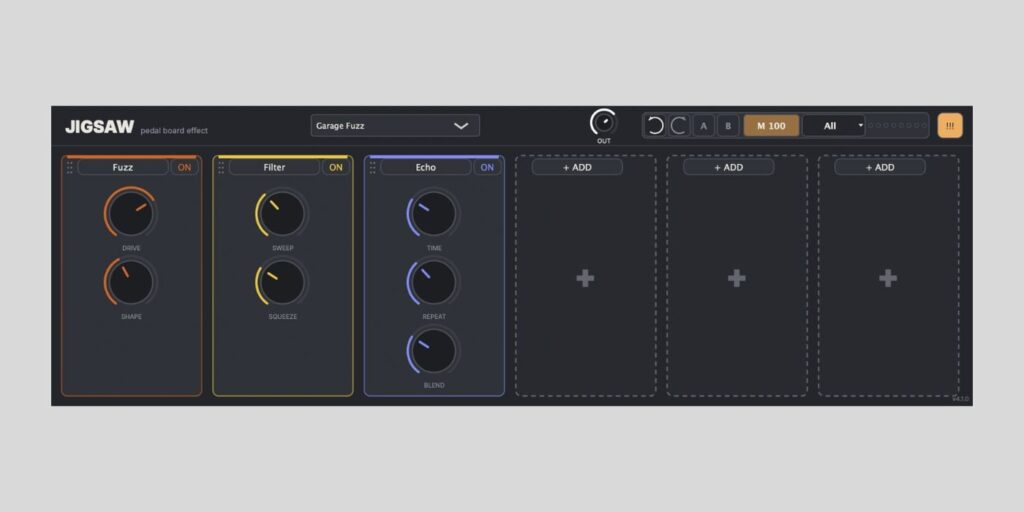Select the B preset slot
The image size is (1024, 512).
coord(728,125)
